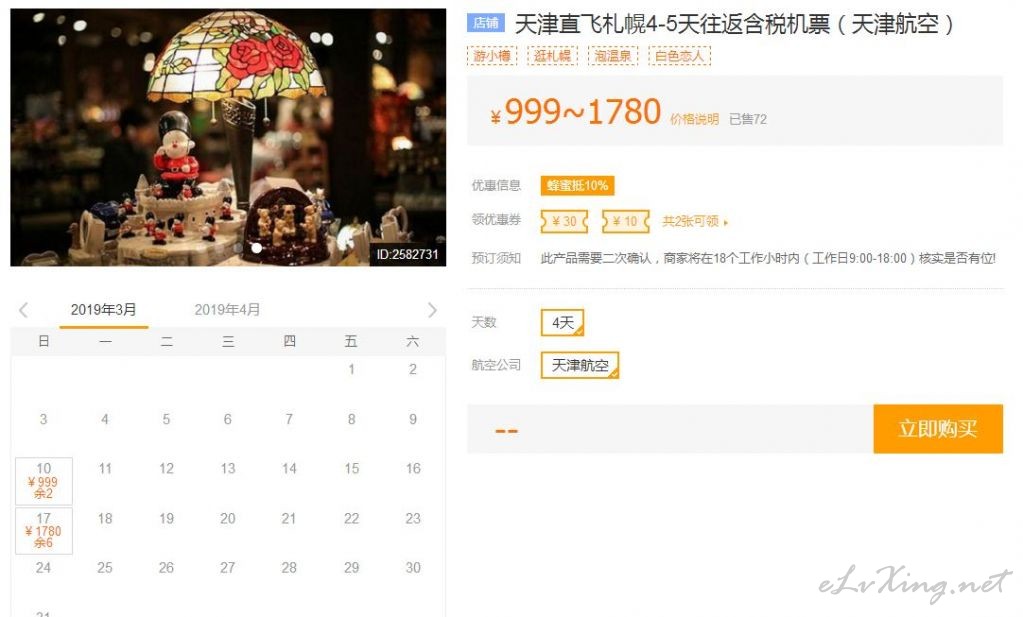
Task: Switch to 2019年4月 month tab
Action: (x=227, y=310)
